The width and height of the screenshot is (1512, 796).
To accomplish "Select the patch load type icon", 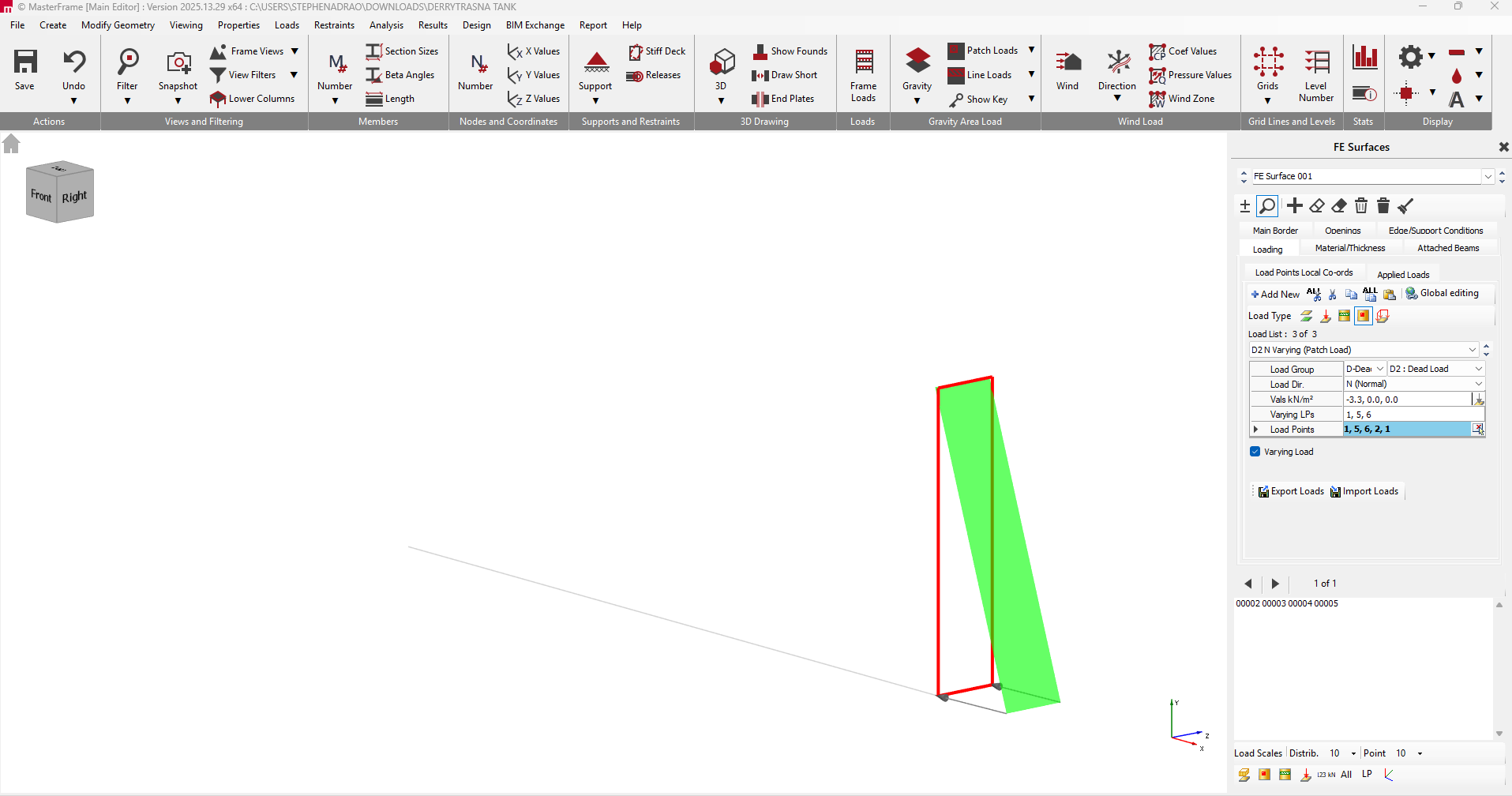I will point(1364,316).
